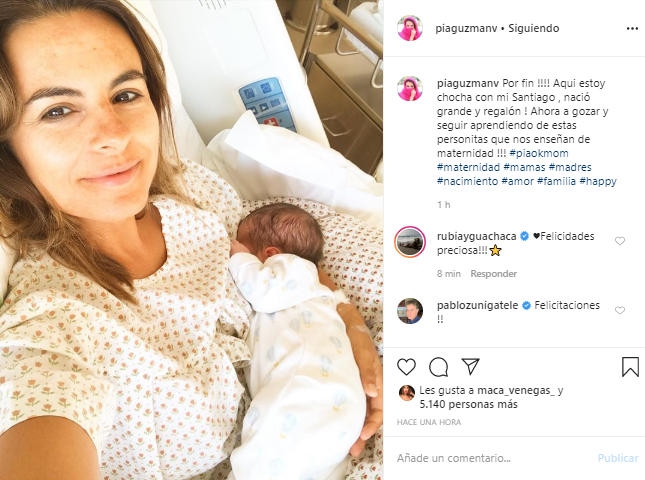Open pablozunigatele's profile avatar
This screenshot has width=645, height=480.
coord(410,311)
